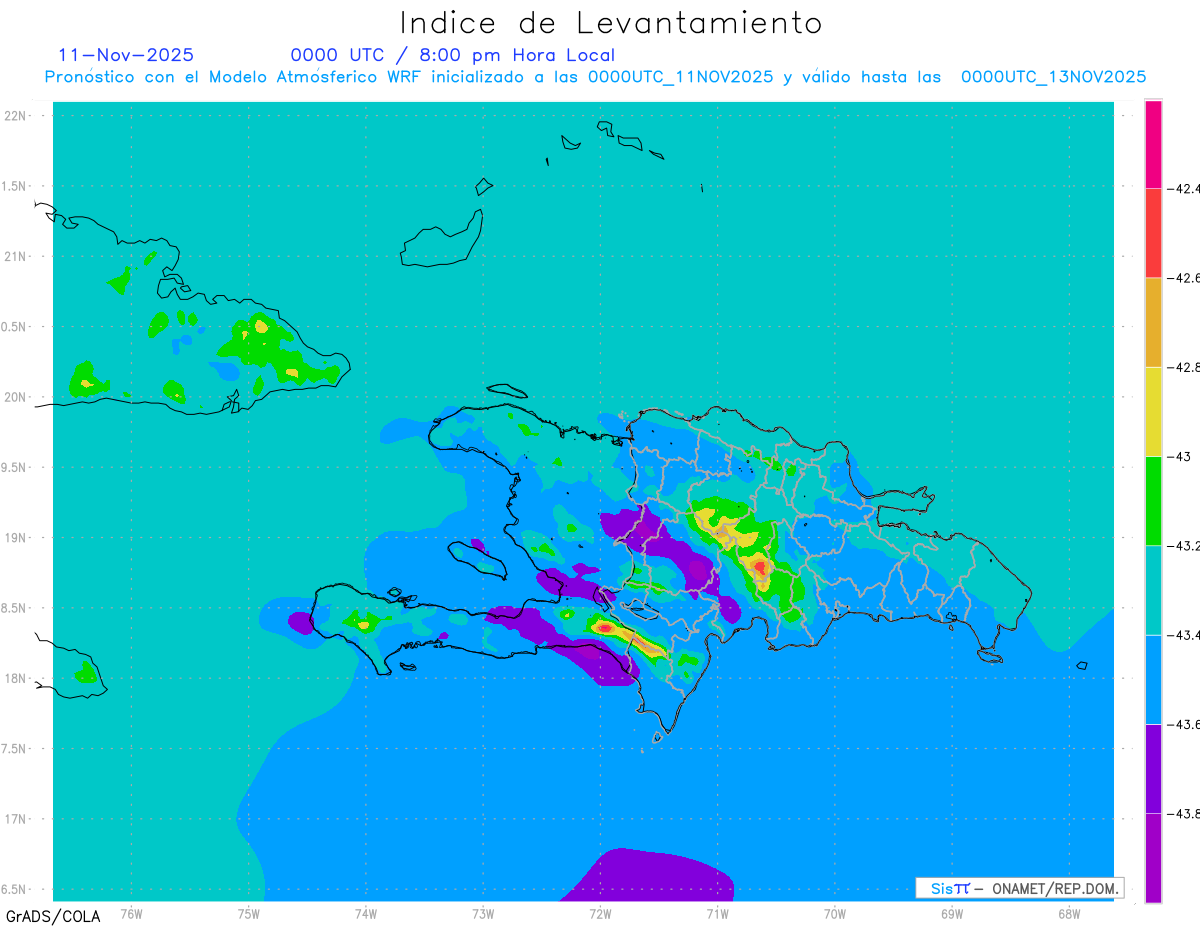Click the '11-Nov-2025' date text
This screenshot has width=1200, height=927.
126,55
